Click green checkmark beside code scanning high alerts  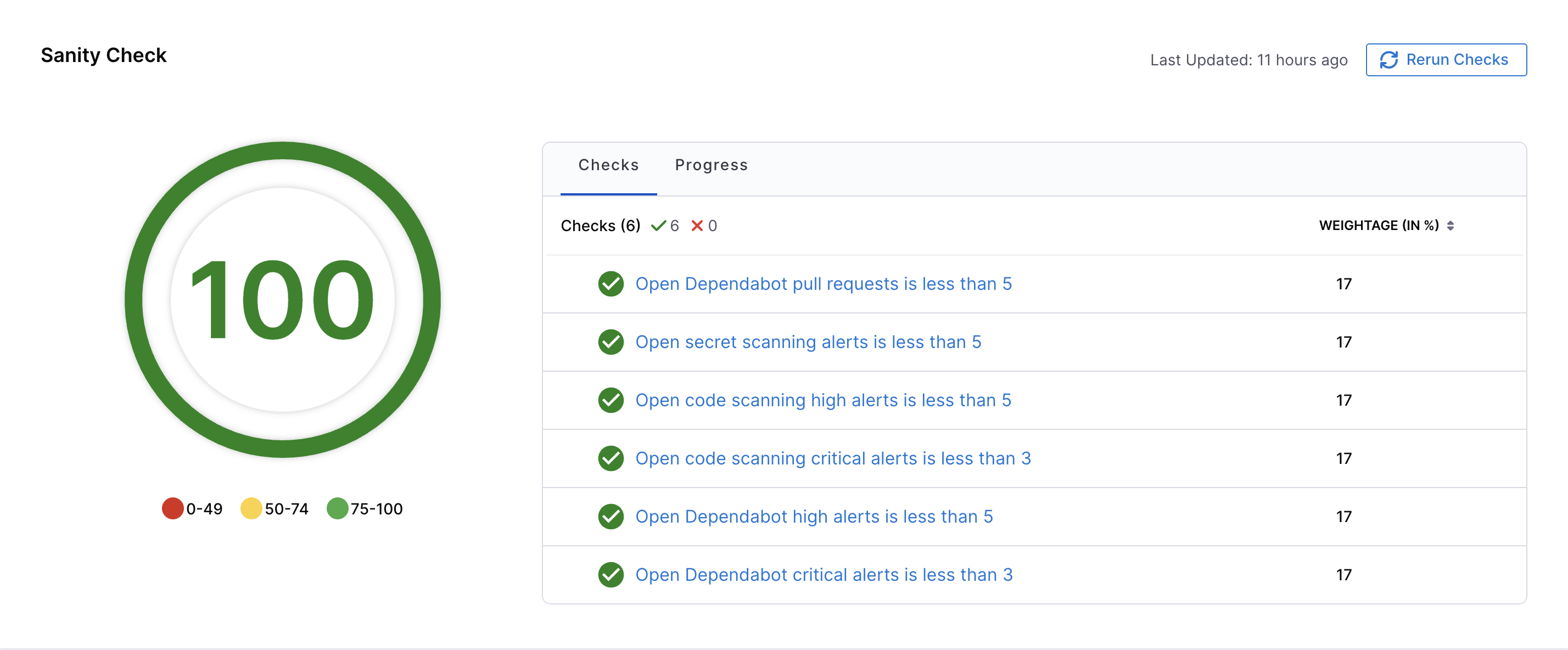tap(611, 400)
